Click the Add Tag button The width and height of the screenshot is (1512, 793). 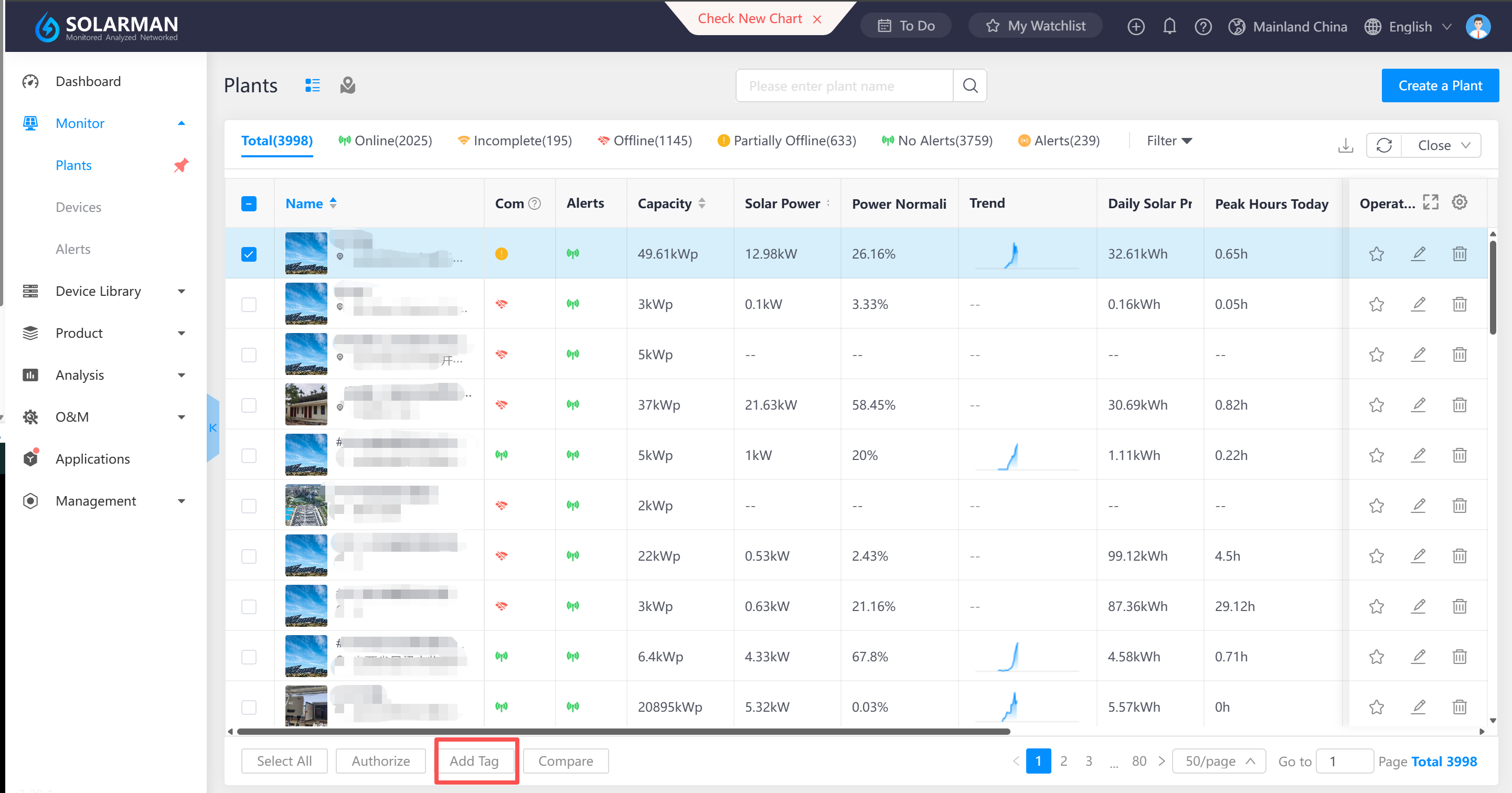tap(474, 760)
